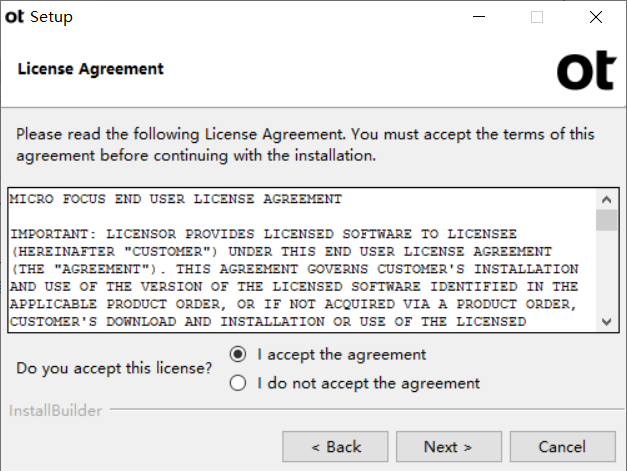Click the Setup title text in the title bar

(51, 17)
